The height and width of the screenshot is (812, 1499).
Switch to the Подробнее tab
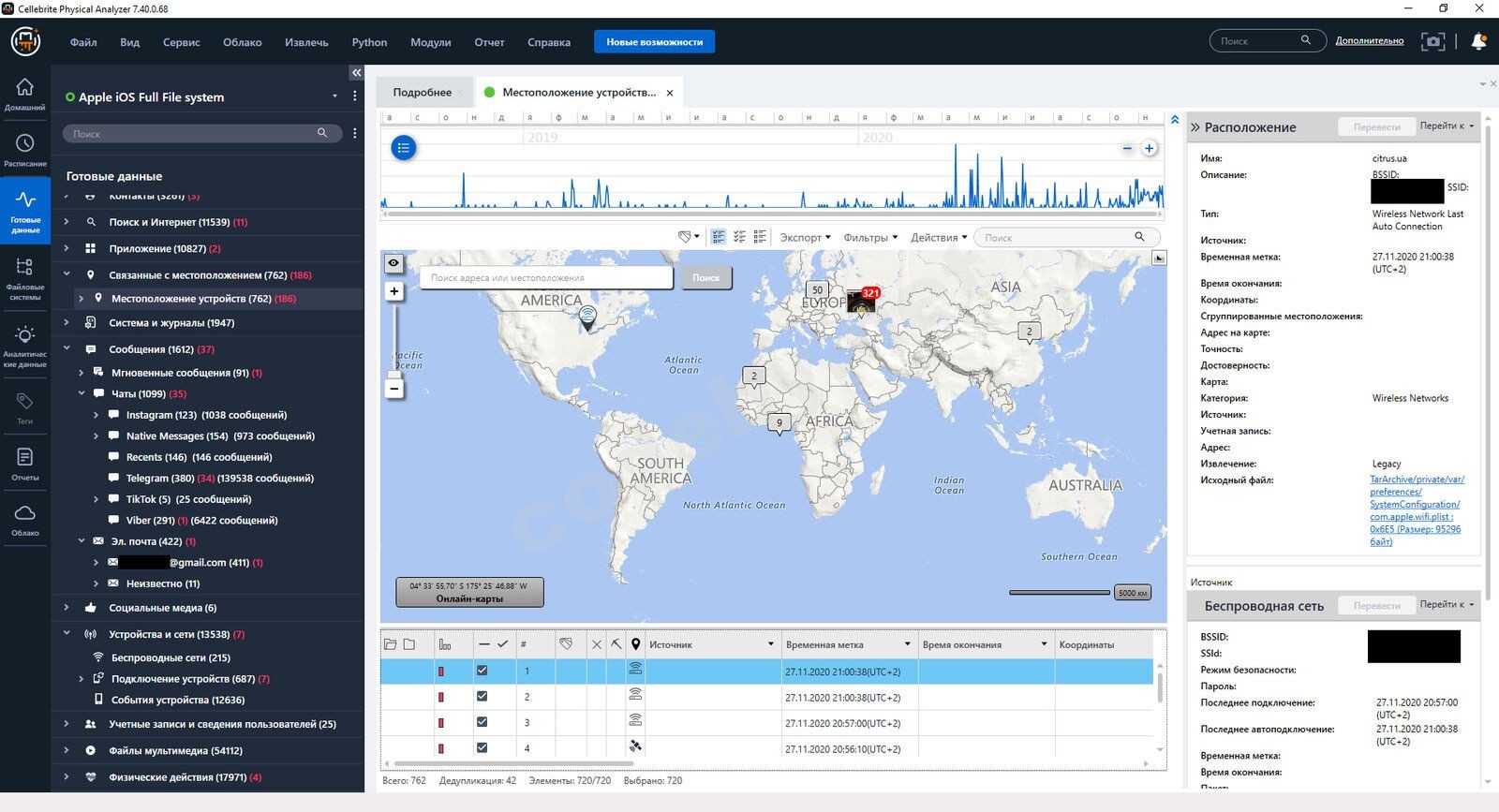point(422,93)
